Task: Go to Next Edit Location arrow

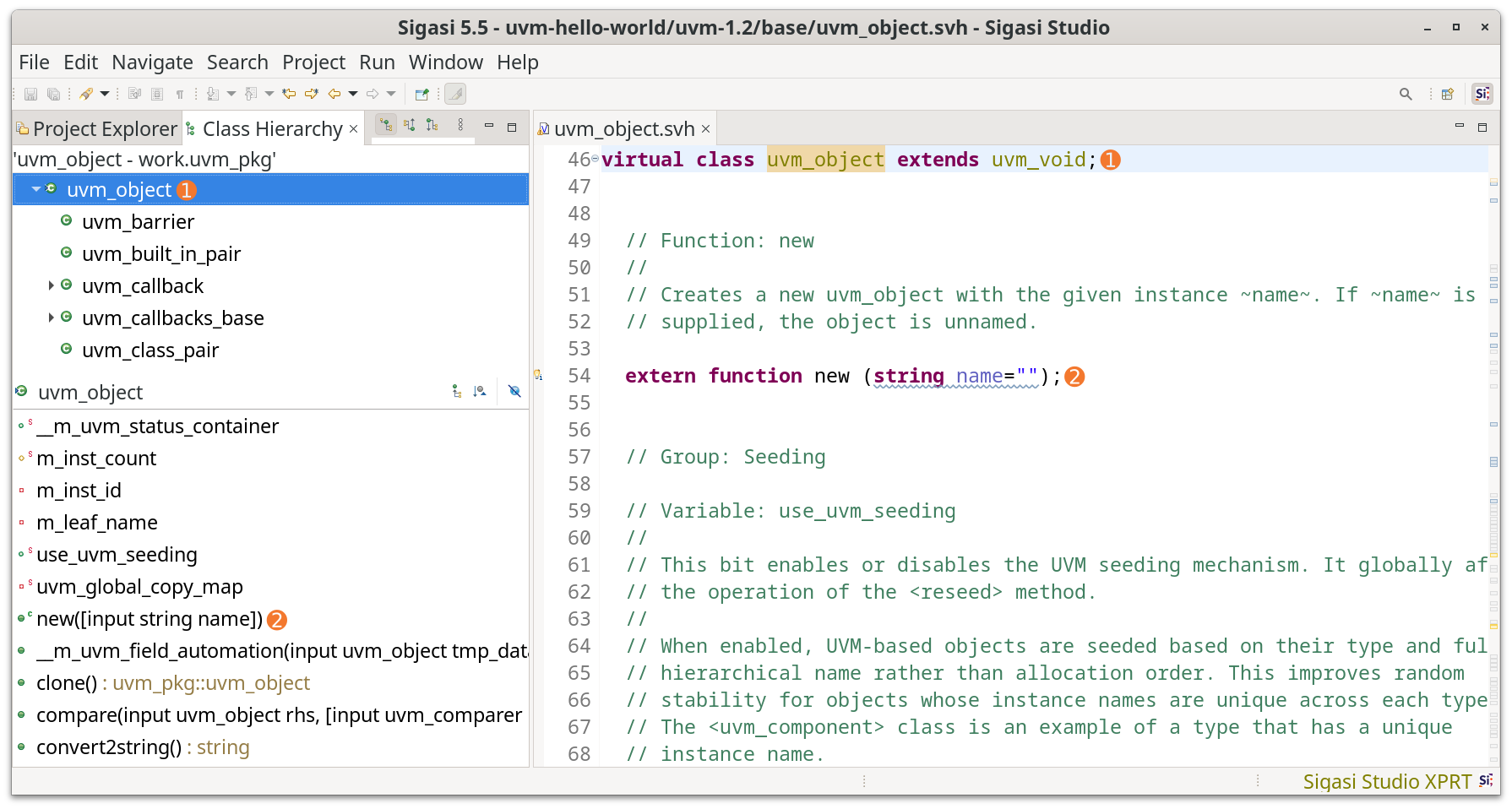Action: pos(313,94)
